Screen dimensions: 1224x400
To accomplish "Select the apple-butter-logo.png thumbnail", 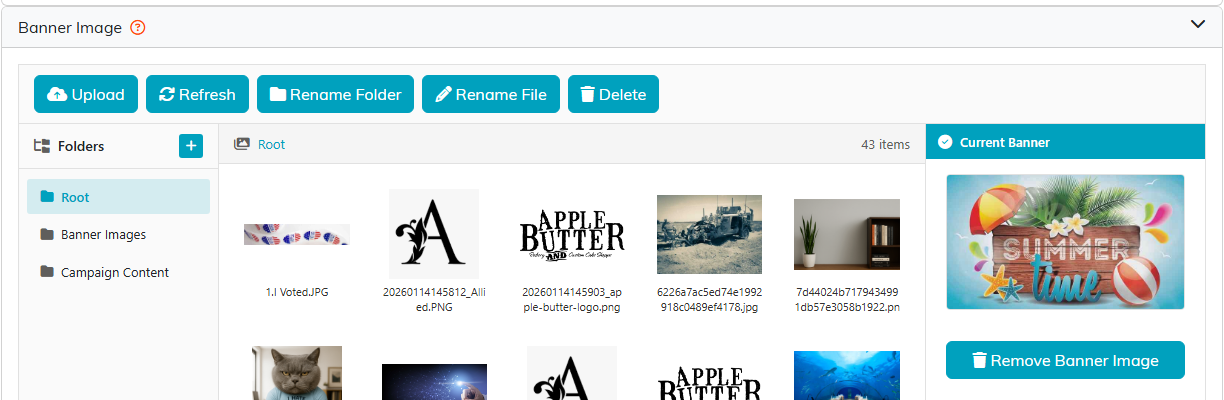I will click(x=572, y=234).
